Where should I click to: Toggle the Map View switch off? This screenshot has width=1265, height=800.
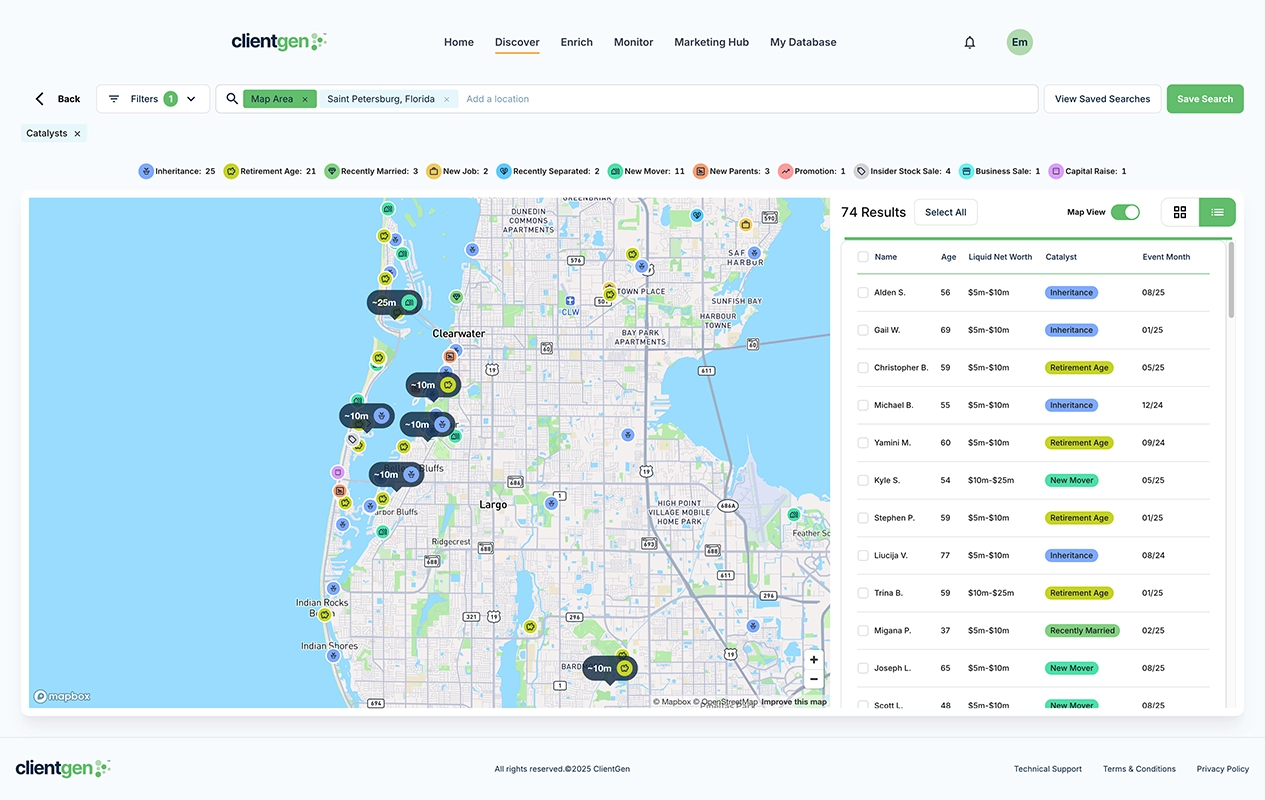pyautogui.click(x=1125, y=212)
